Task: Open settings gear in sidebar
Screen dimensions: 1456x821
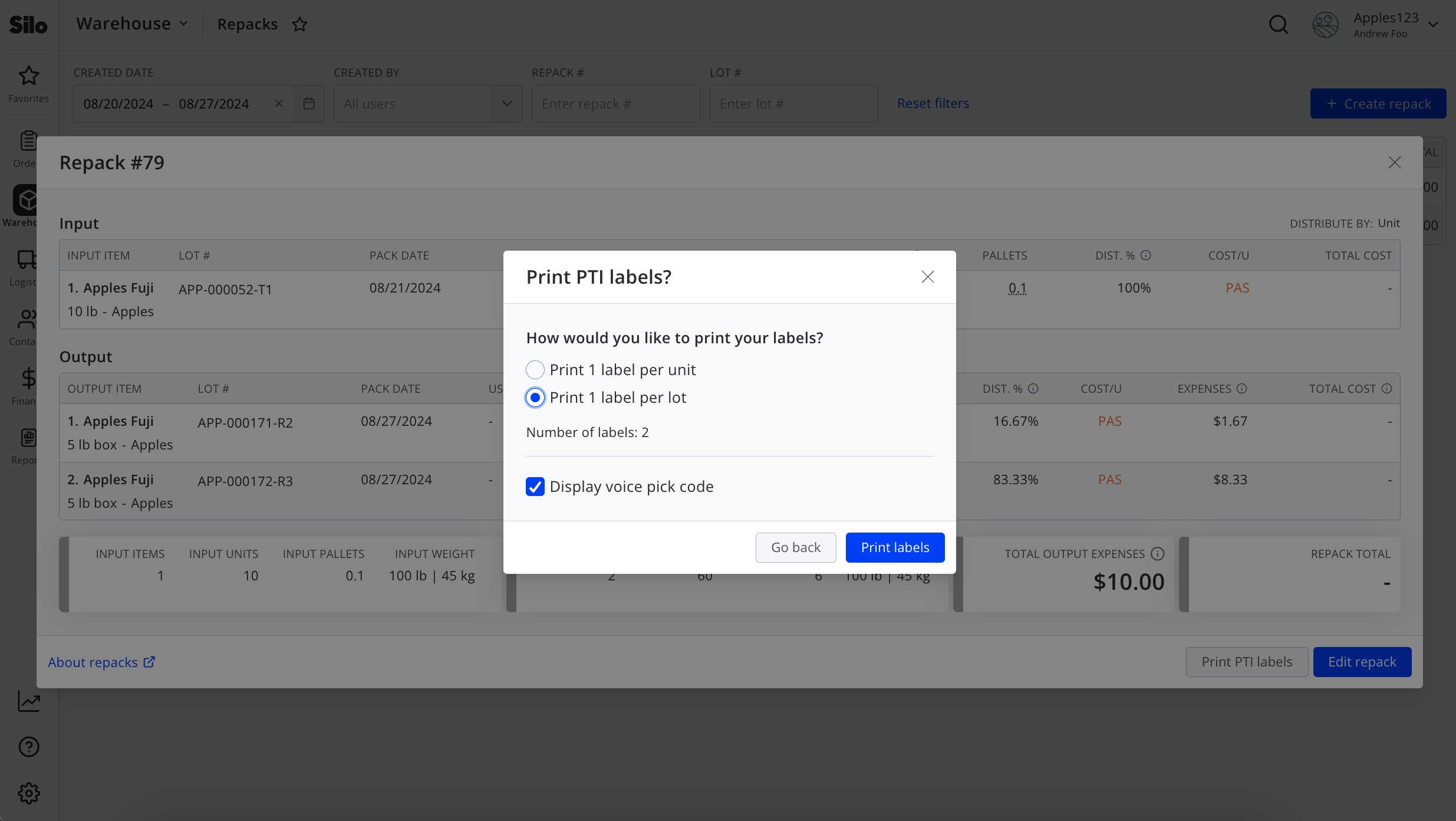Action: pos(29,793)
